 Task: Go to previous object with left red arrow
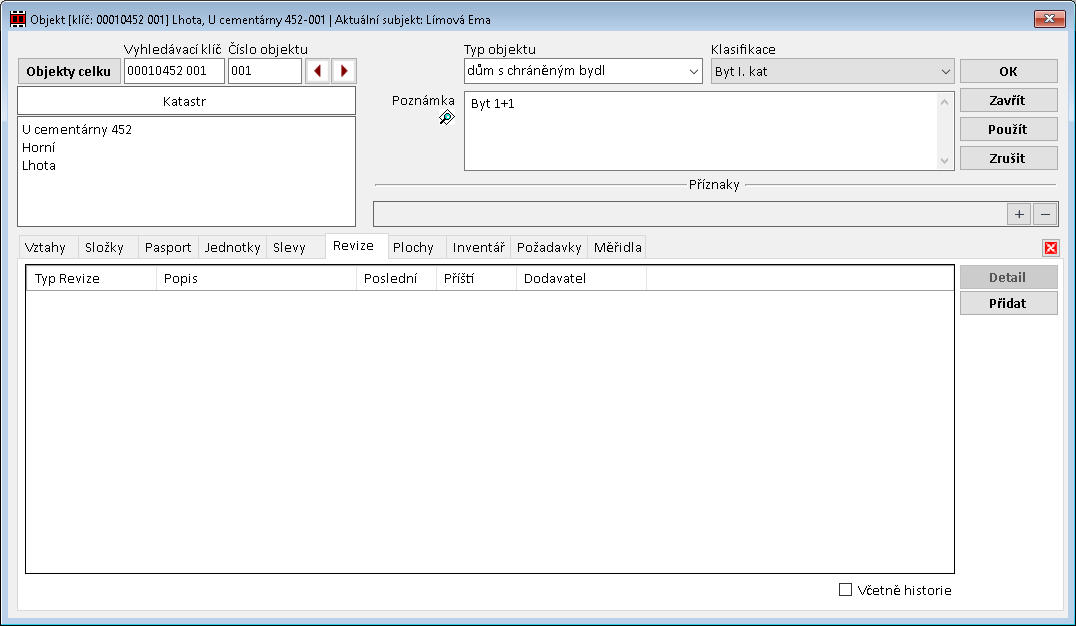(318, 71)
